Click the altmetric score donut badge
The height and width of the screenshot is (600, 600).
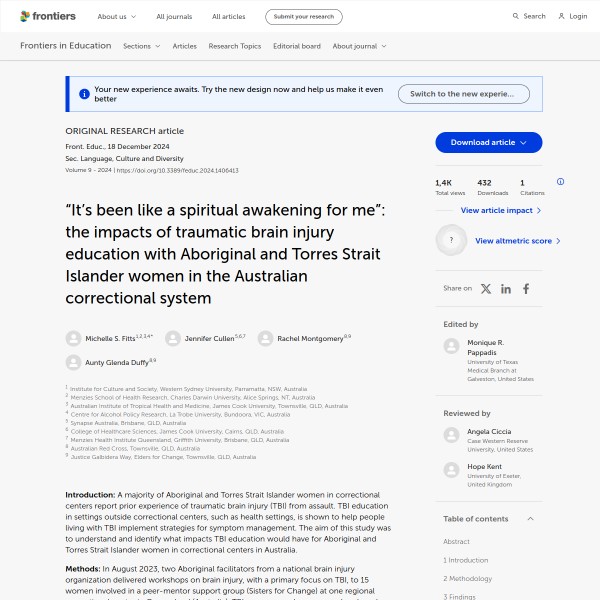[x=452, y=241]
